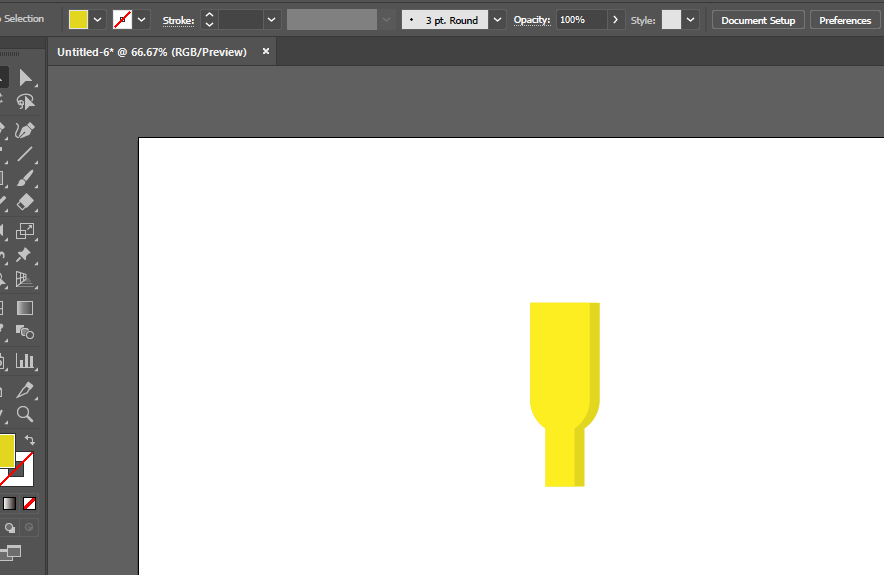Select the Paintbrush tool
The image size is (884, 575).
(x=25, y=178)
